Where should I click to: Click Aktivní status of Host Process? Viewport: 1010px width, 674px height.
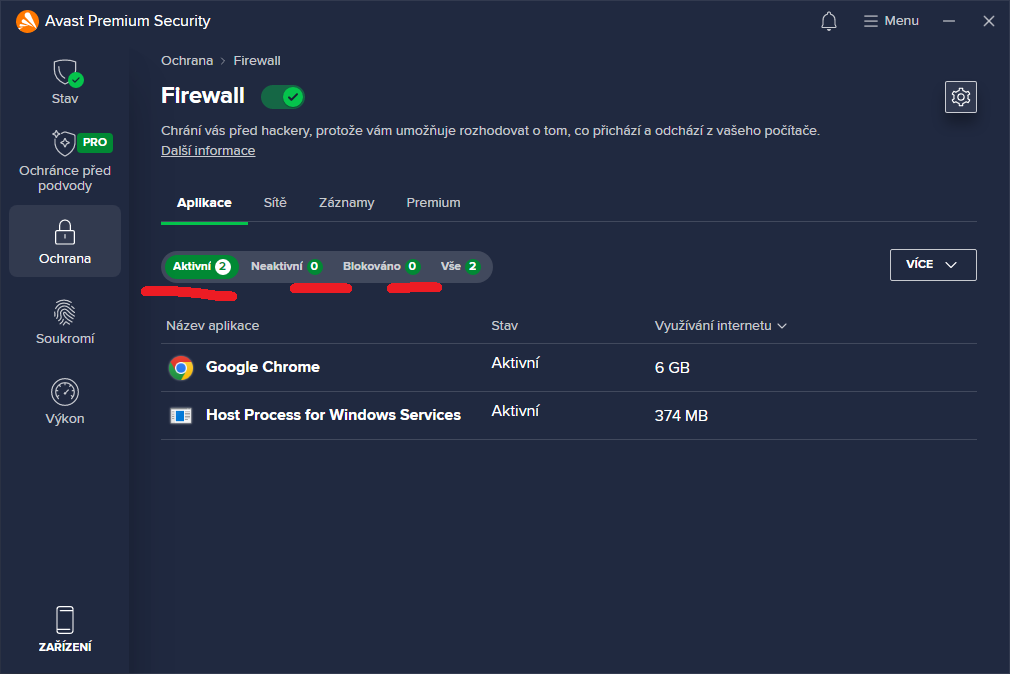pos(515,411)
